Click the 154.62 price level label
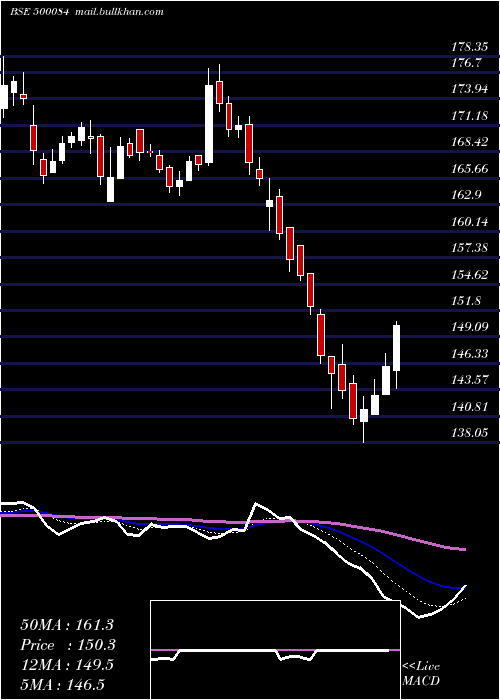The width and height of the screenshot is (500, 700). point(470,275)
